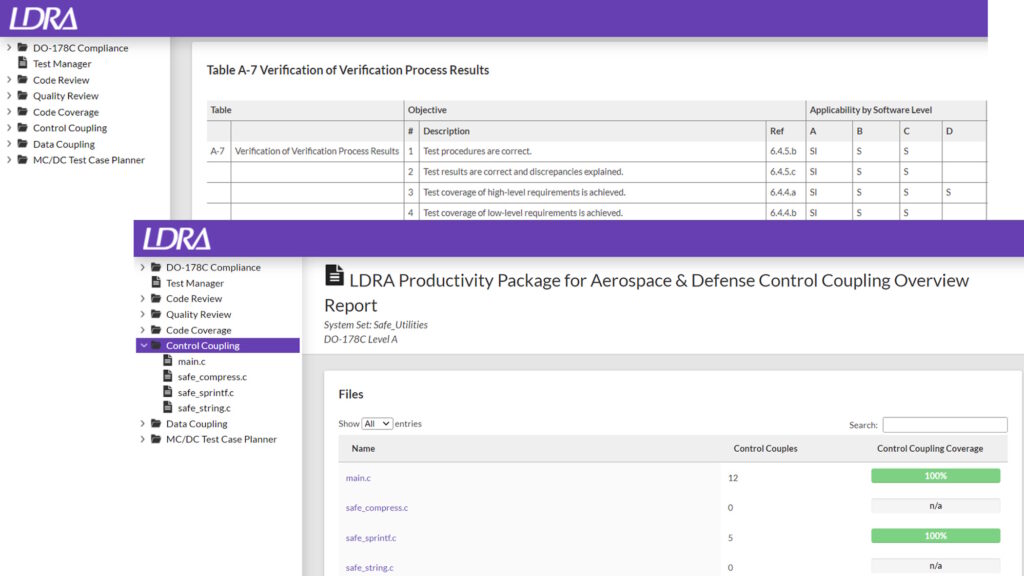The image size is (1024, 576).
Task: Open safe_string.c link in Files table
Action: point(370,568)
